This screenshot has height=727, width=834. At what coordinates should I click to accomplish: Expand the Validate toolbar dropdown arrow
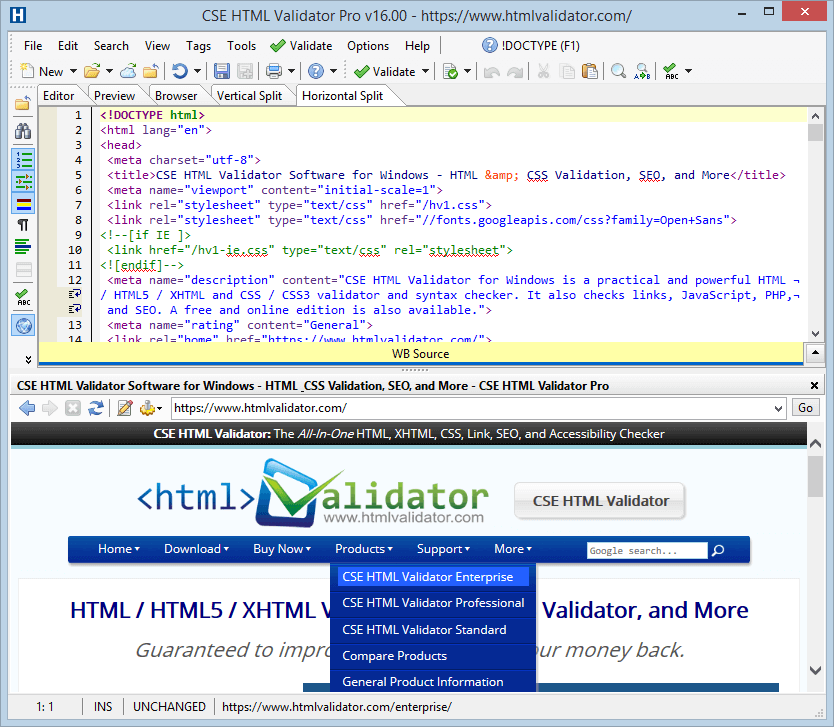coord(426,71)
